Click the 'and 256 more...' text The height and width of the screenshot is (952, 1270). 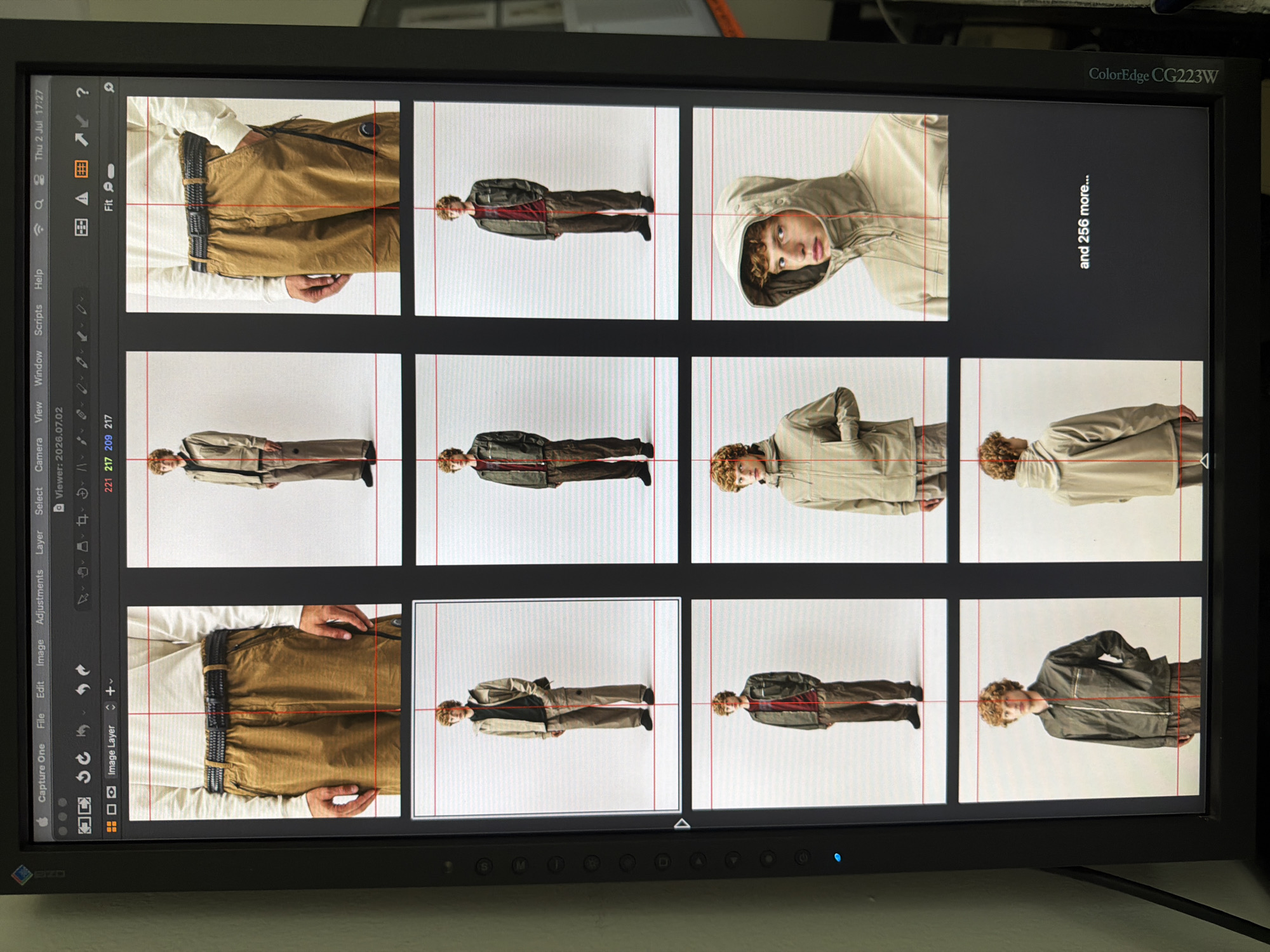(x=1084, y=221)
